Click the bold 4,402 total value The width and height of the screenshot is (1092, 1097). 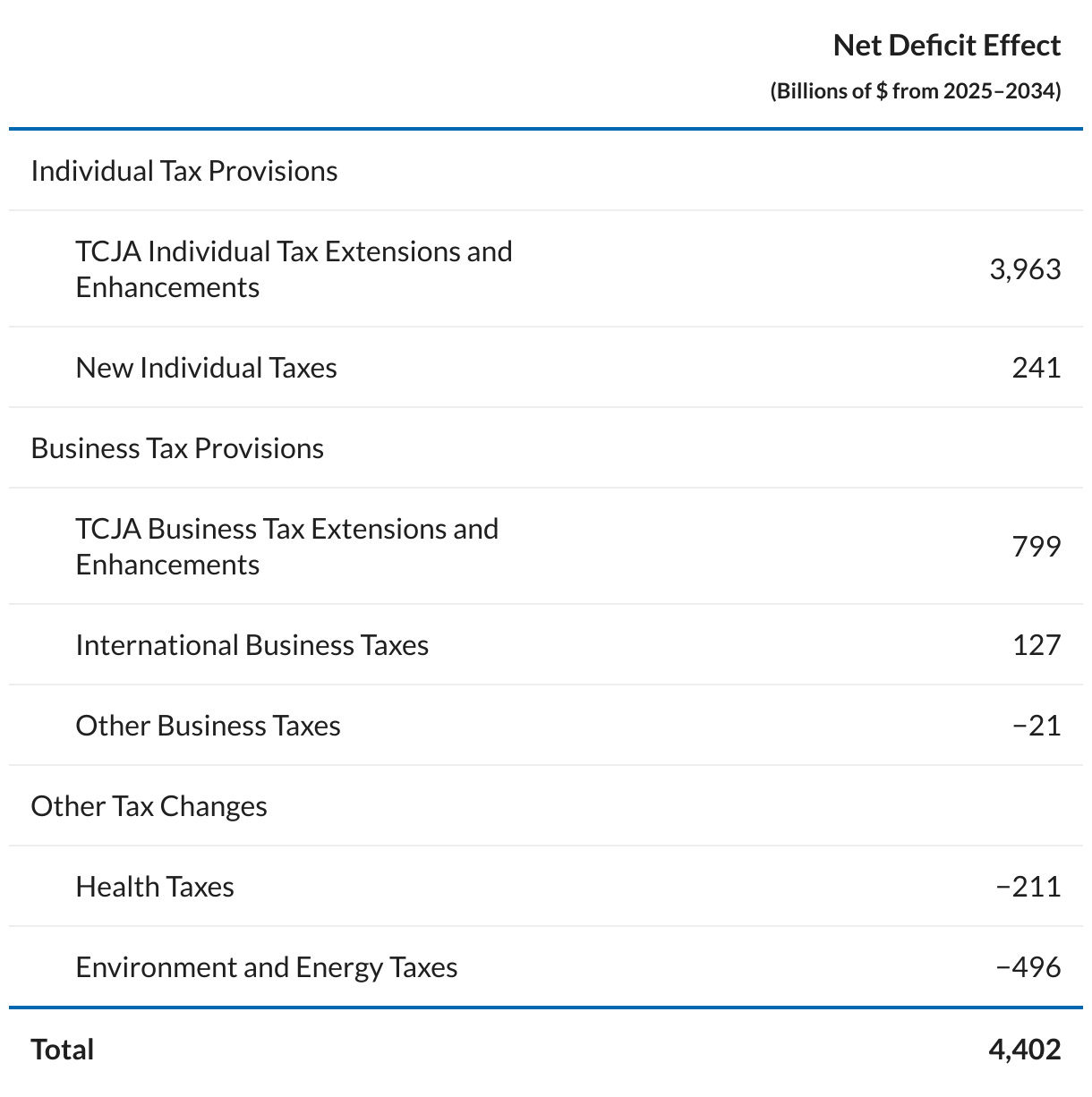pos(1024,1050)
